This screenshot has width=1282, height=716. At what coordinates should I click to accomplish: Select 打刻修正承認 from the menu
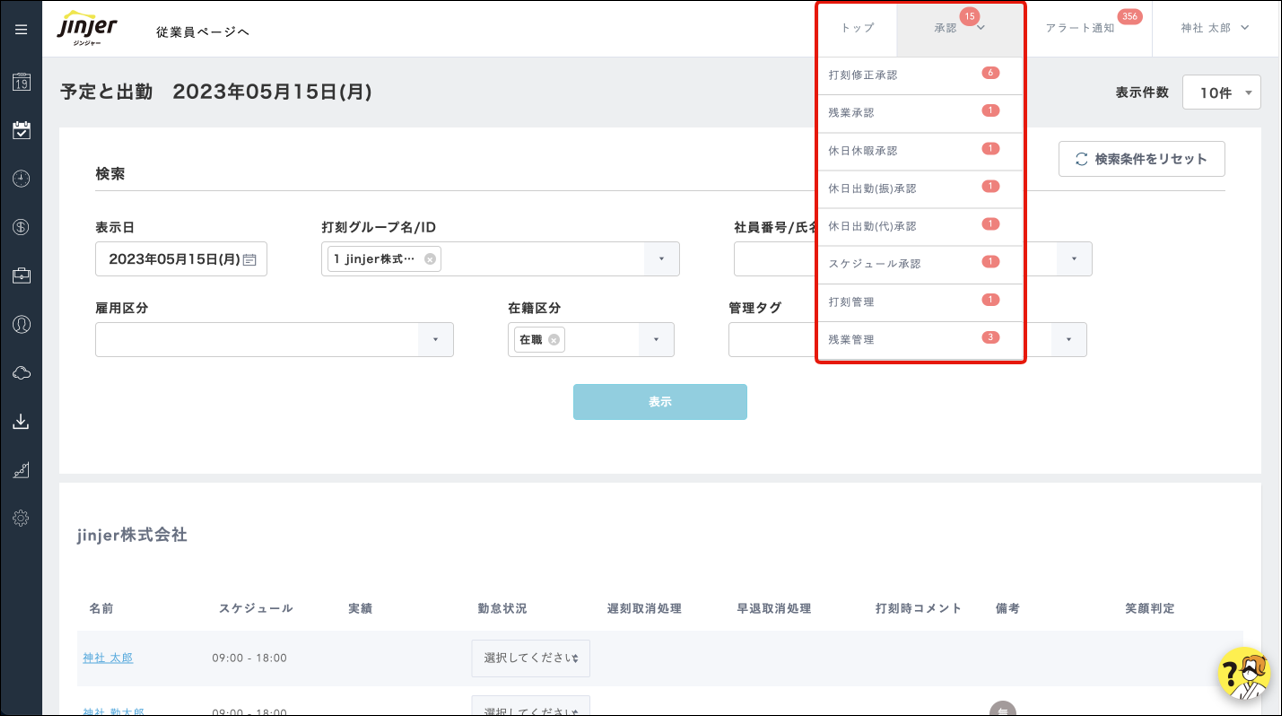863,75
